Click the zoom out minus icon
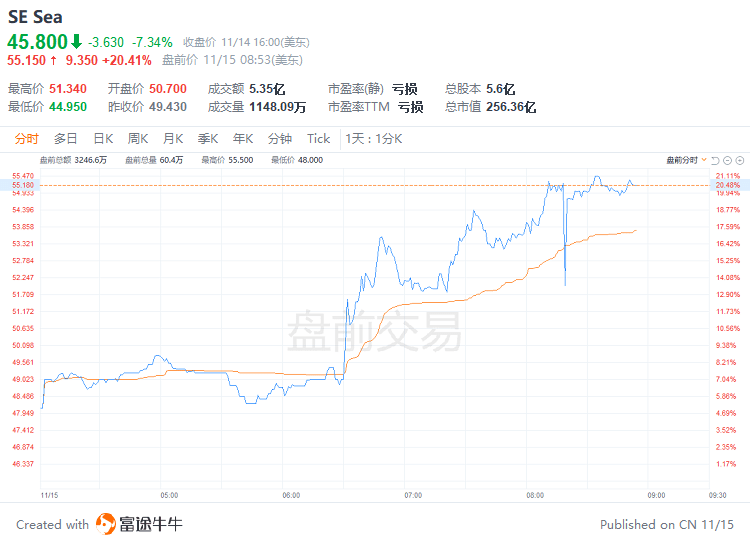Viewport: 750px width, 545px height. click(x=728, y=160)
